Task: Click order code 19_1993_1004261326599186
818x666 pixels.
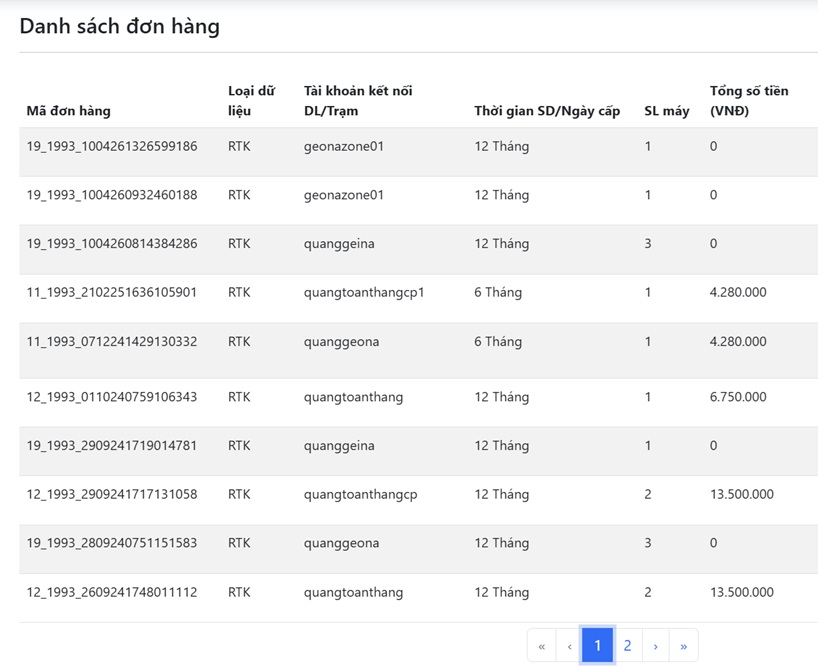Action: click(x=112, y=146)
